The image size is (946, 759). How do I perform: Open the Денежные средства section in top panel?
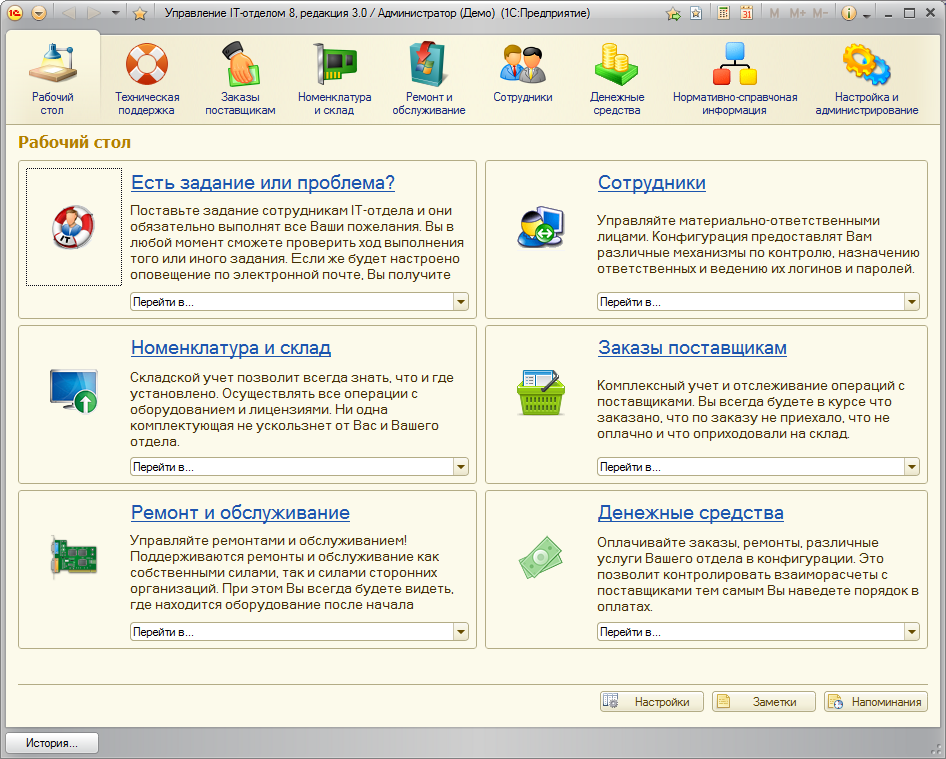[x=617, y=78]
